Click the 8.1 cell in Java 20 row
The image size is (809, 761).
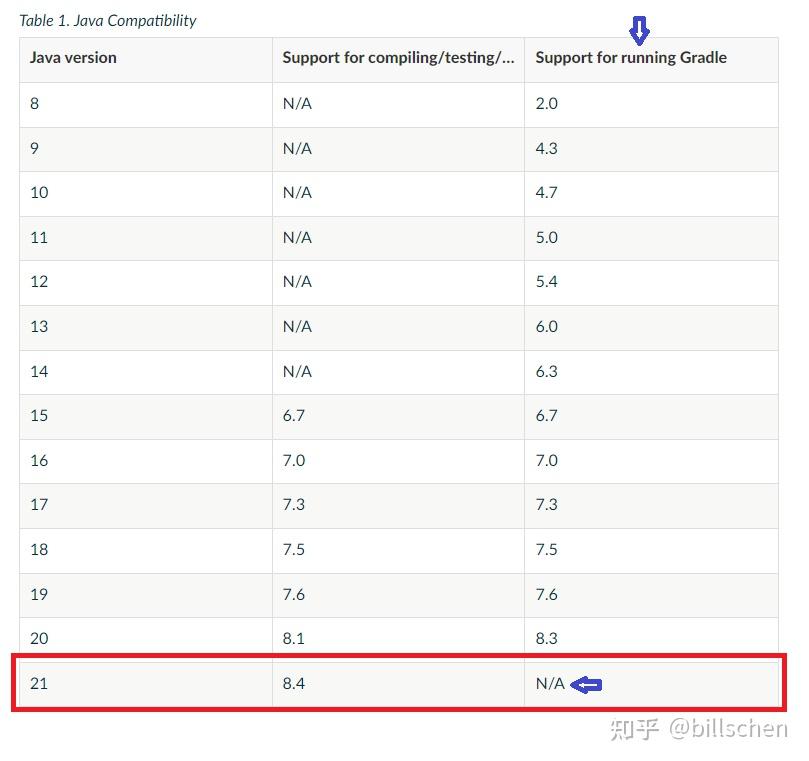click(398, 638)
